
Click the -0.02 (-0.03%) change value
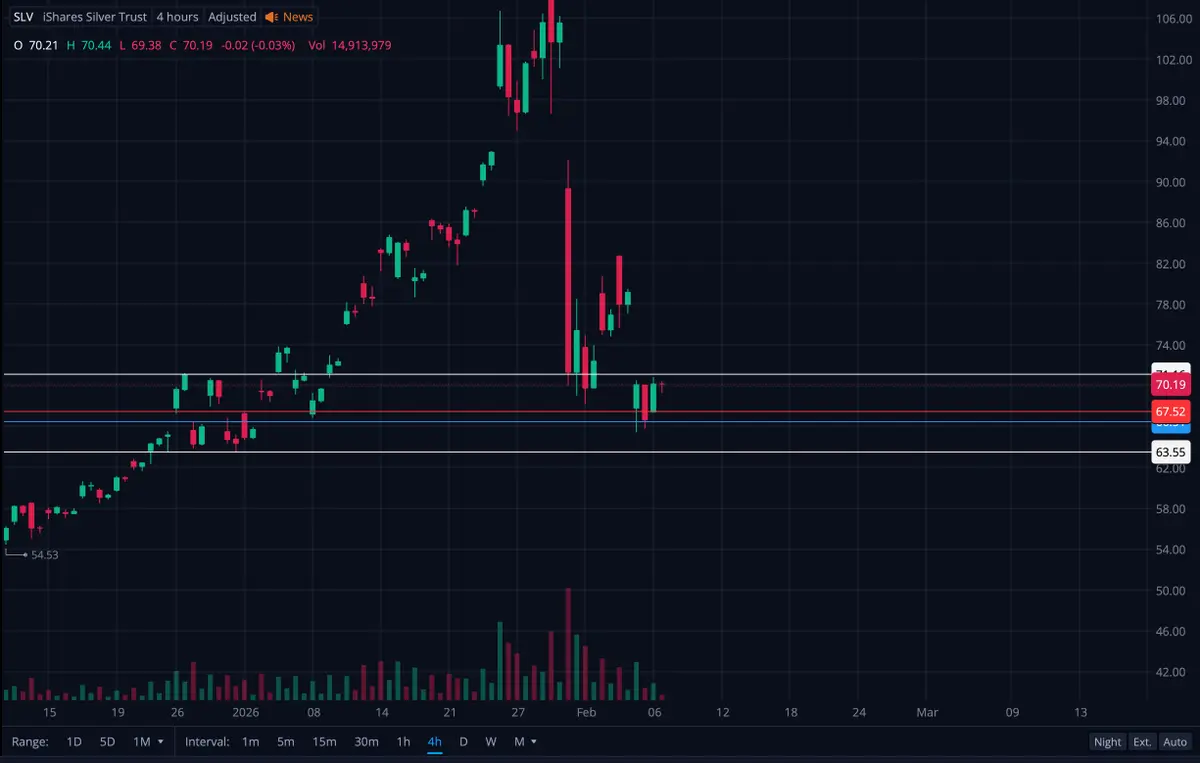[x=257, y=45]
